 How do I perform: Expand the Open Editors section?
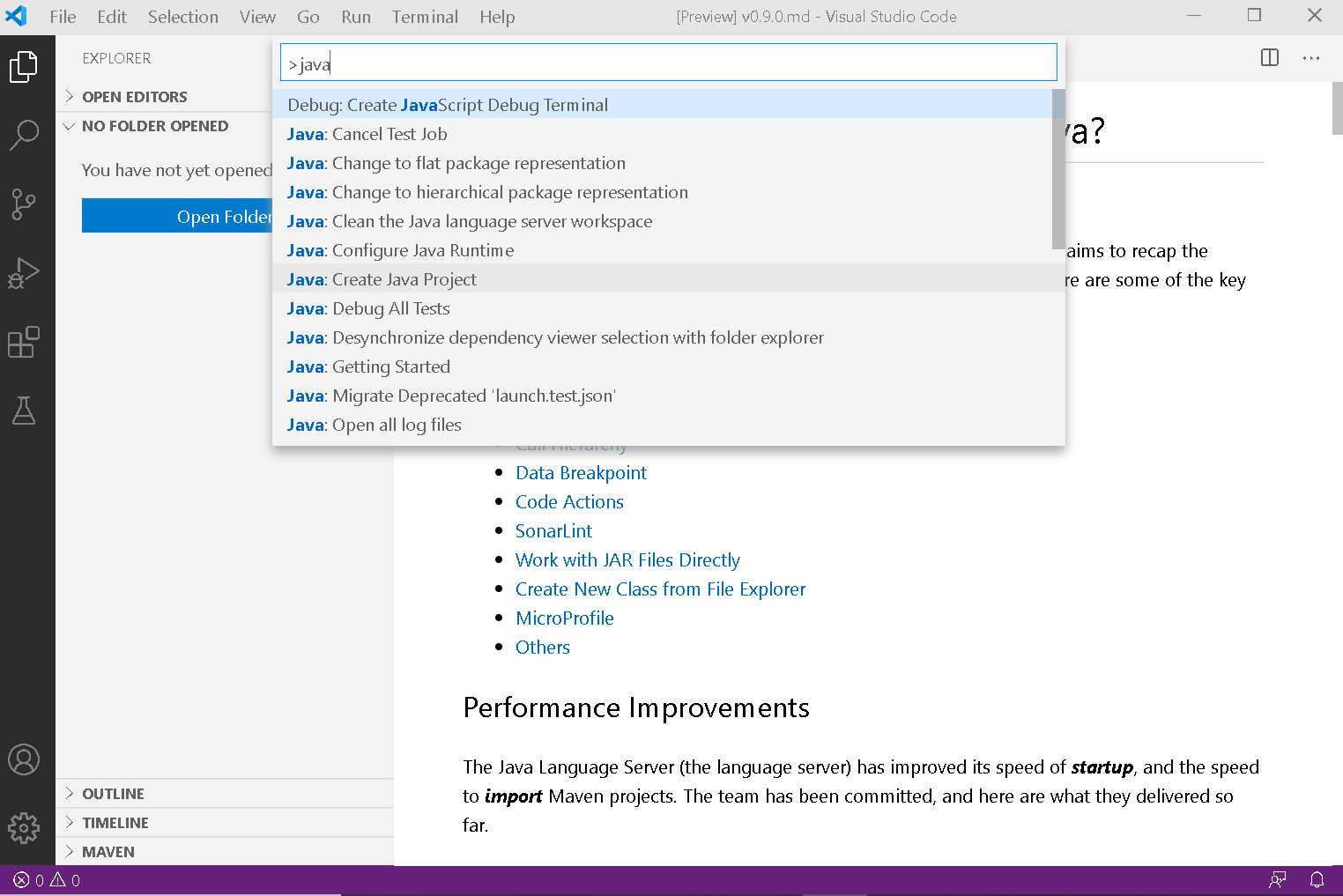(224, 97)
